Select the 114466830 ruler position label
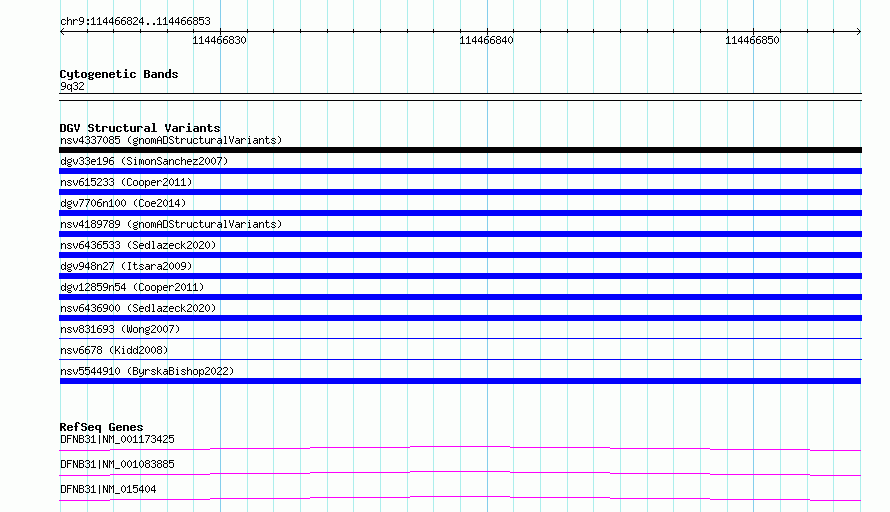Viewport: 890px width, 512px height. point(219,40)
